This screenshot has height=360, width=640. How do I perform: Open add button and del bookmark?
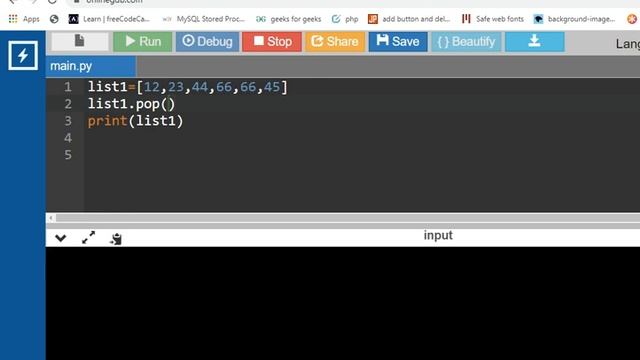click(409, 19)
